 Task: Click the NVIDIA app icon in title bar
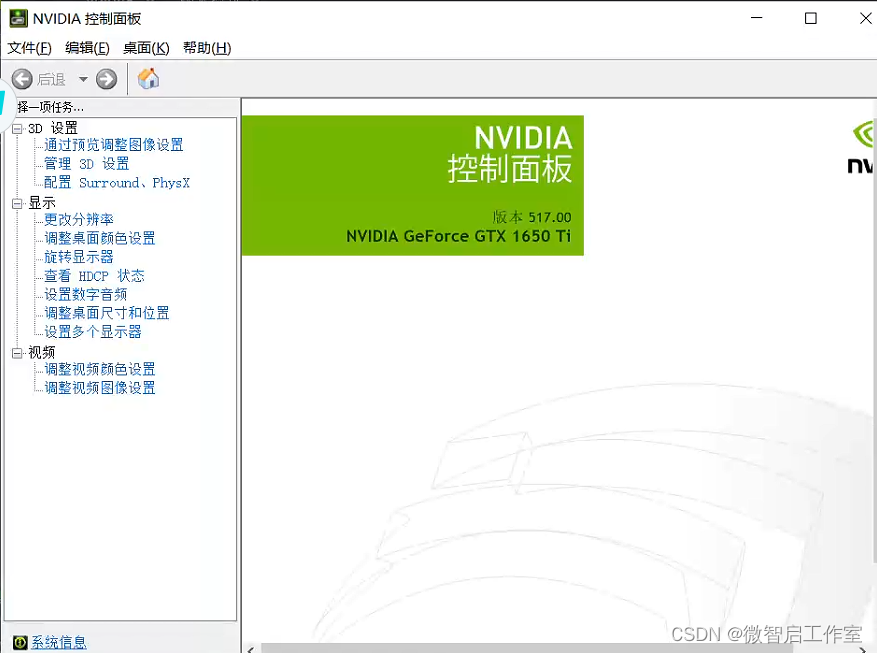[18, 18]
